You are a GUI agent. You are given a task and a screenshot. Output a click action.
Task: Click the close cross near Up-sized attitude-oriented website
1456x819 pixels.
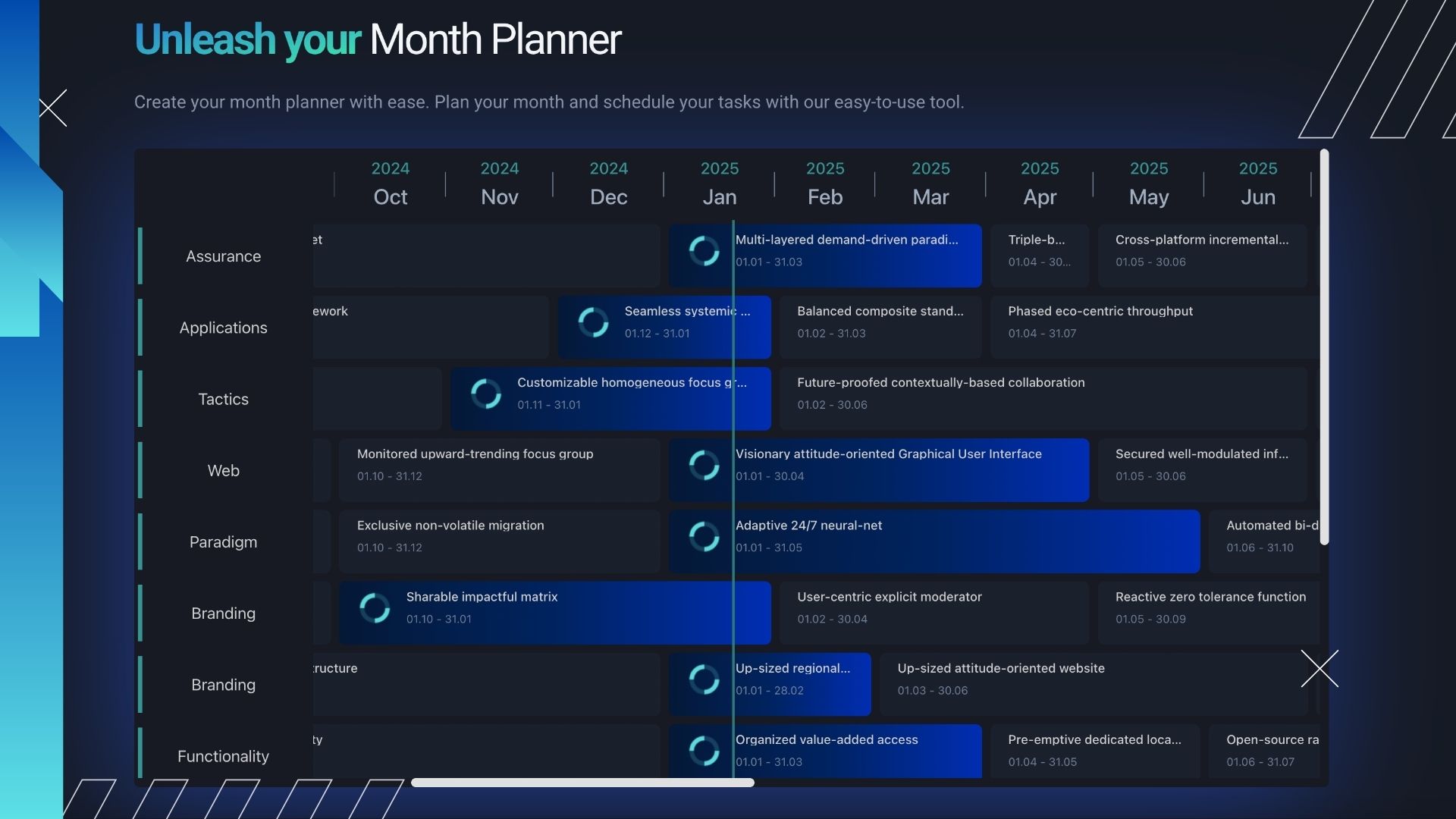tap(1319, 669)
